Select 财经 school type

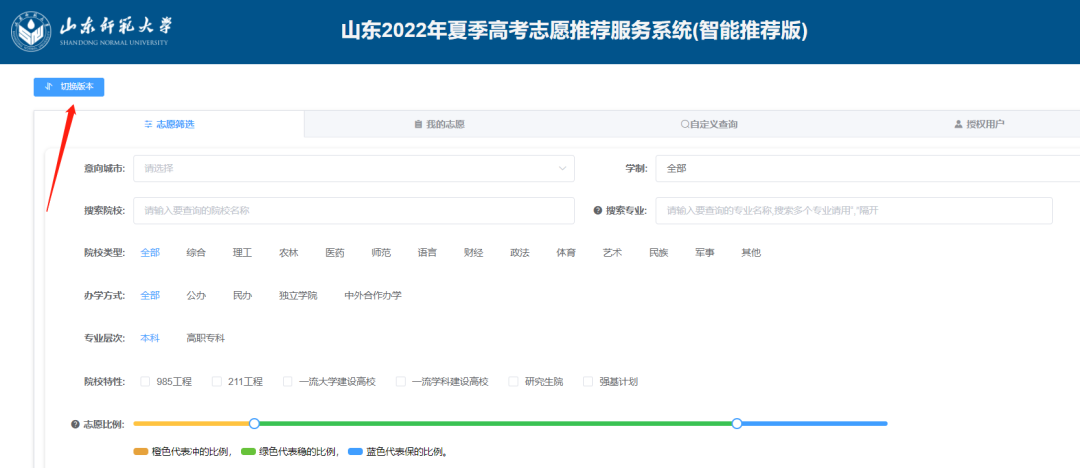(x=473, y=253)
